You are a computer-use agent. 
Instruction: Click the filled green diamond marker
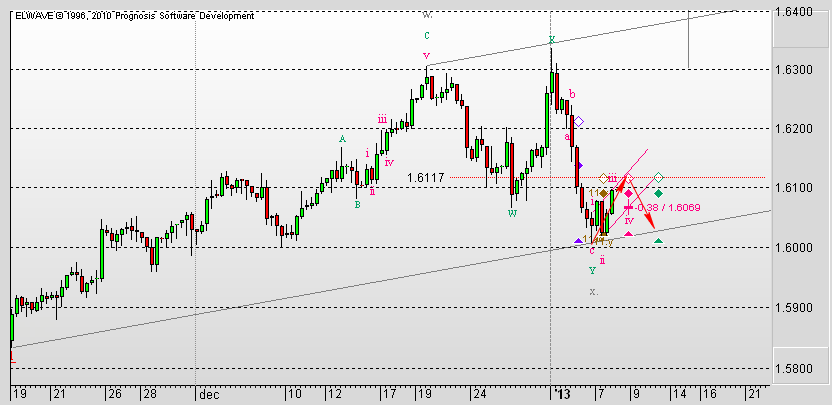pyautogui.click(x=658, y=193)
